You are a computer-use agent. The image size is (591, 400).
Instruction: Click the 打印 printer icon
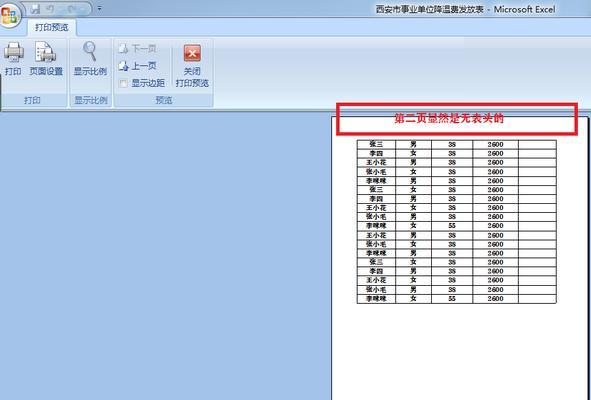point(14,52)
